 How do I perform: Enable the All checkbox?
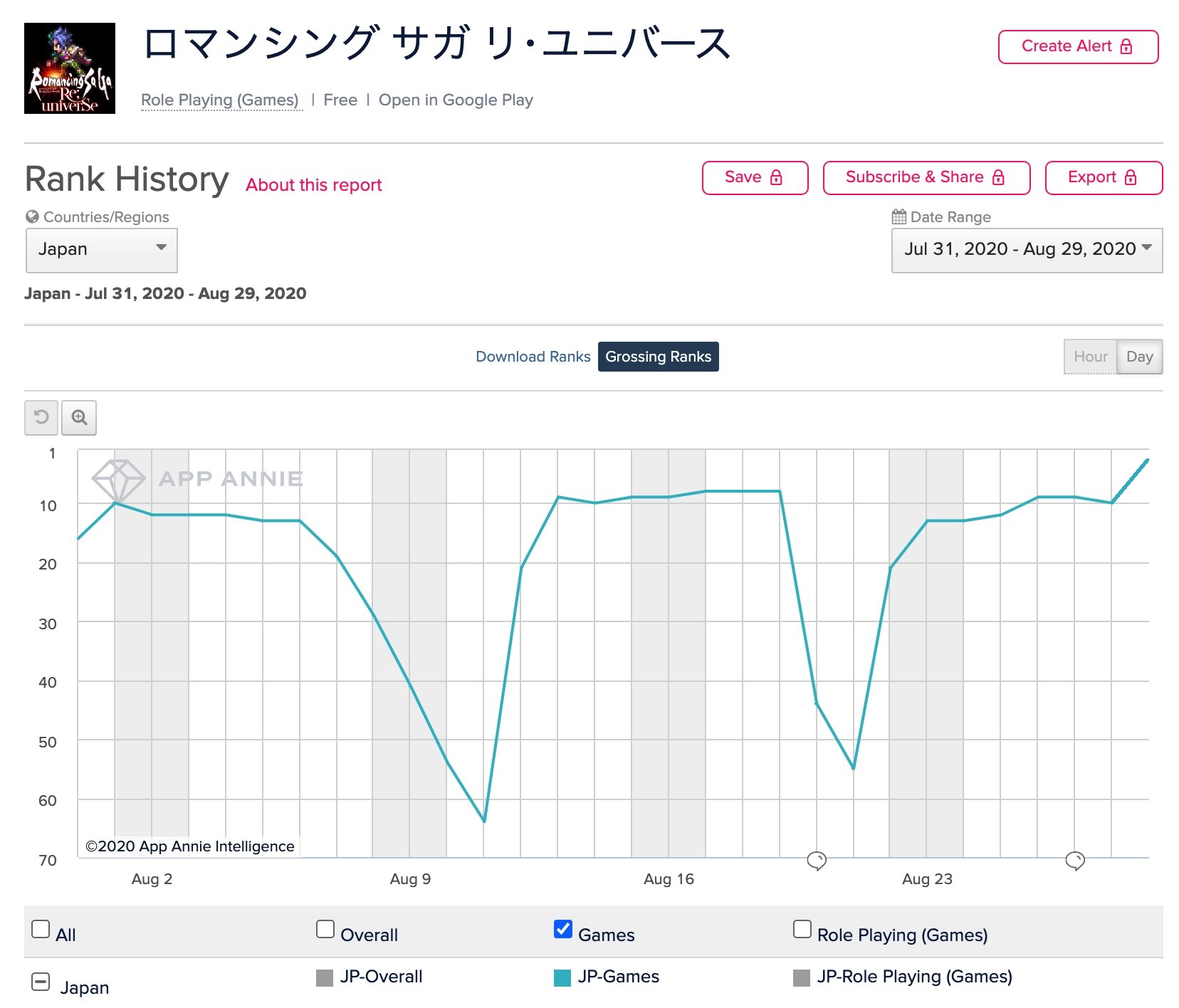click(x=41, y=929)
